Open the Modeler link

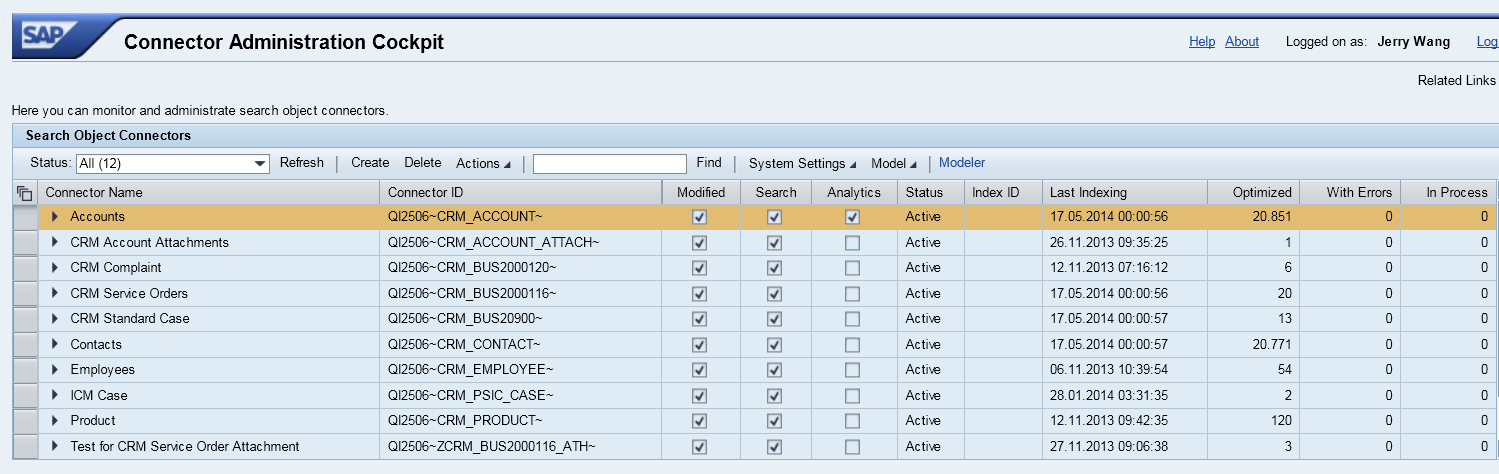tap(962, 162)
